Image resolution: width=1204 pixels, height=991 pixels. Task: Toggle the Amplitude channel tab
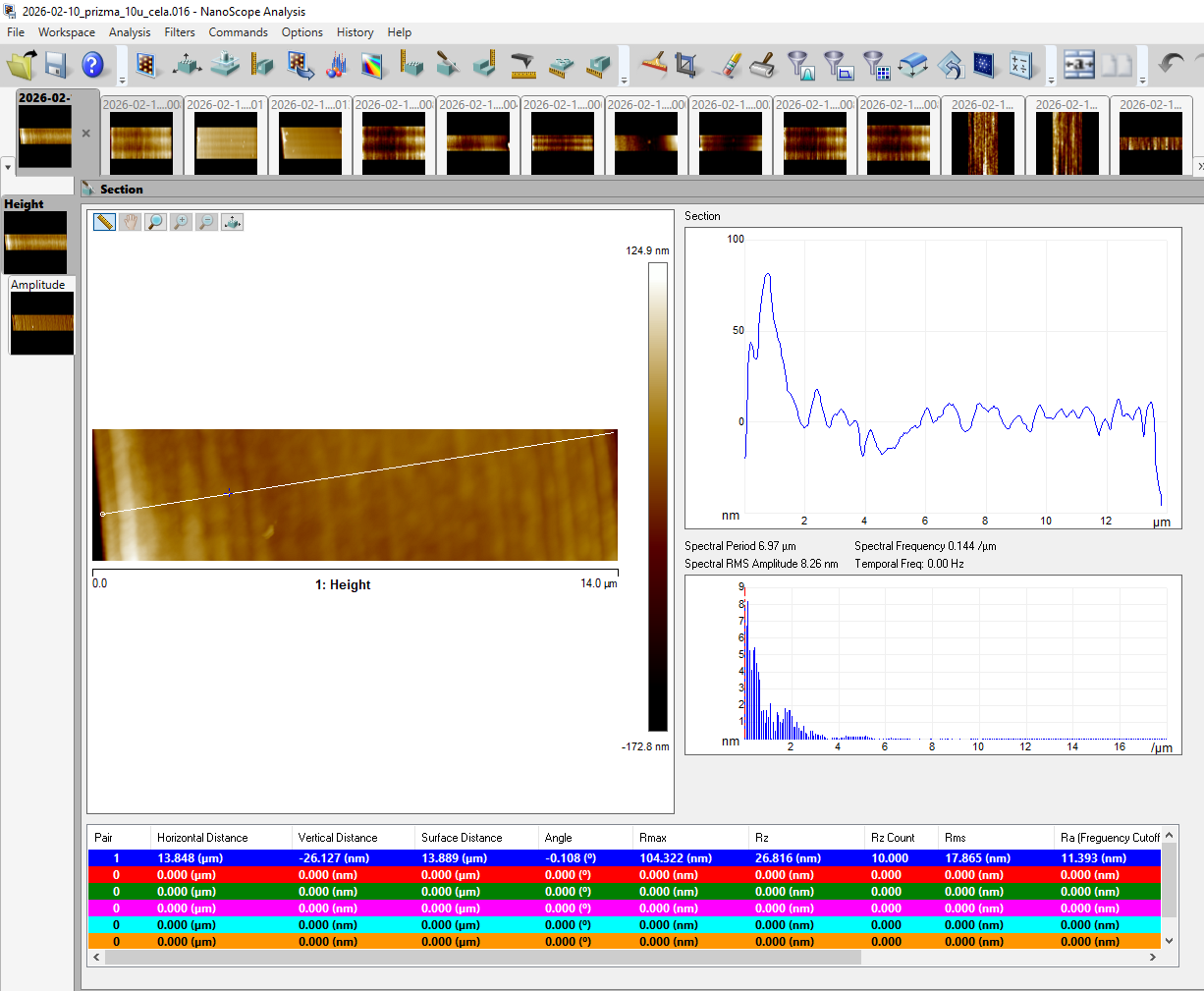tap(38, 285)
